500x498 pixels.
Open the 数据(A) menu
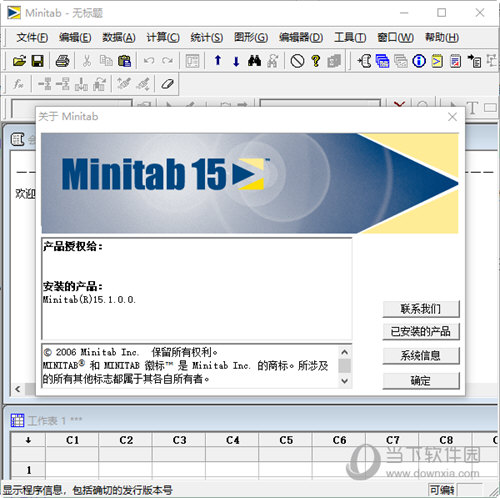point(119,37)
